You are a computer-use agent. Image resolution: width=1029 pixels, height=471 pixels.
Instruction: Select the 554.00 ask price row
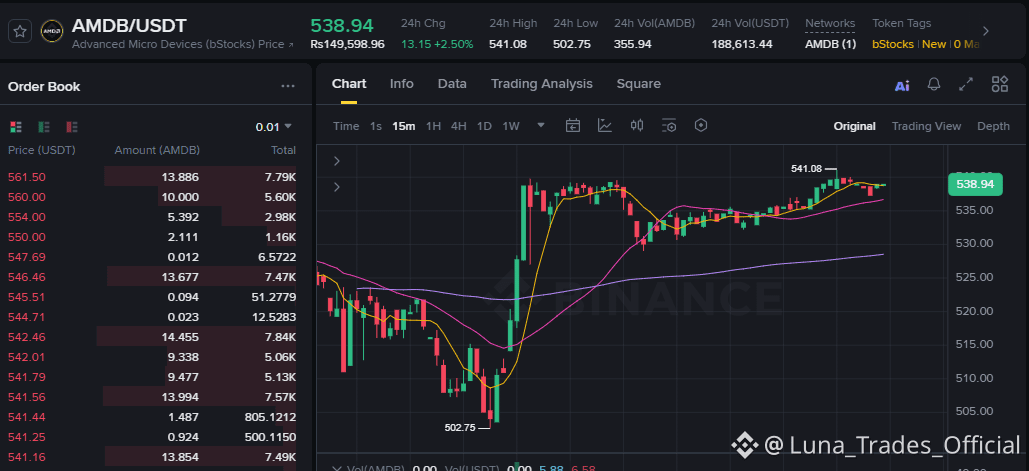[152, 217]
